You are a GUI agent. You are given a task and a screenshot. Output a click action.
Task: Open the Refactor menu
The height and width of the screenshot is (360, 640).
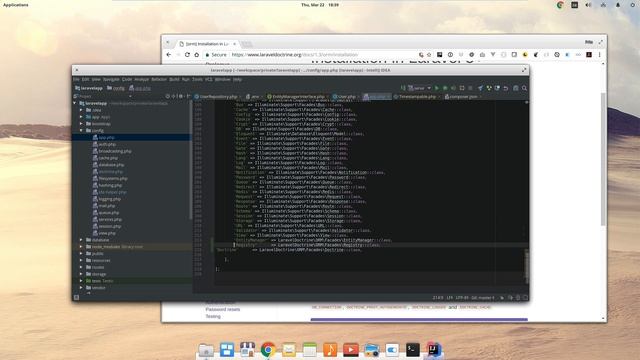159,79
